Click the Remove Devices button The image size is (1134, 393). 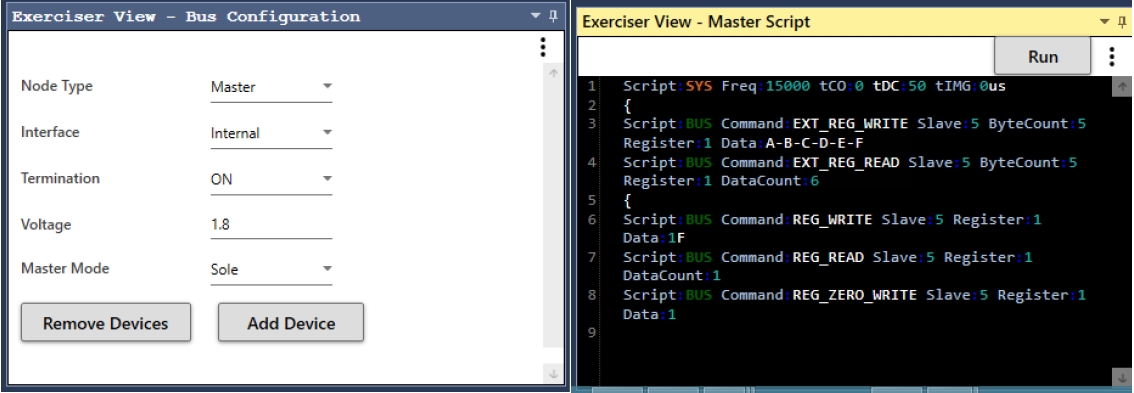(106, 323)
